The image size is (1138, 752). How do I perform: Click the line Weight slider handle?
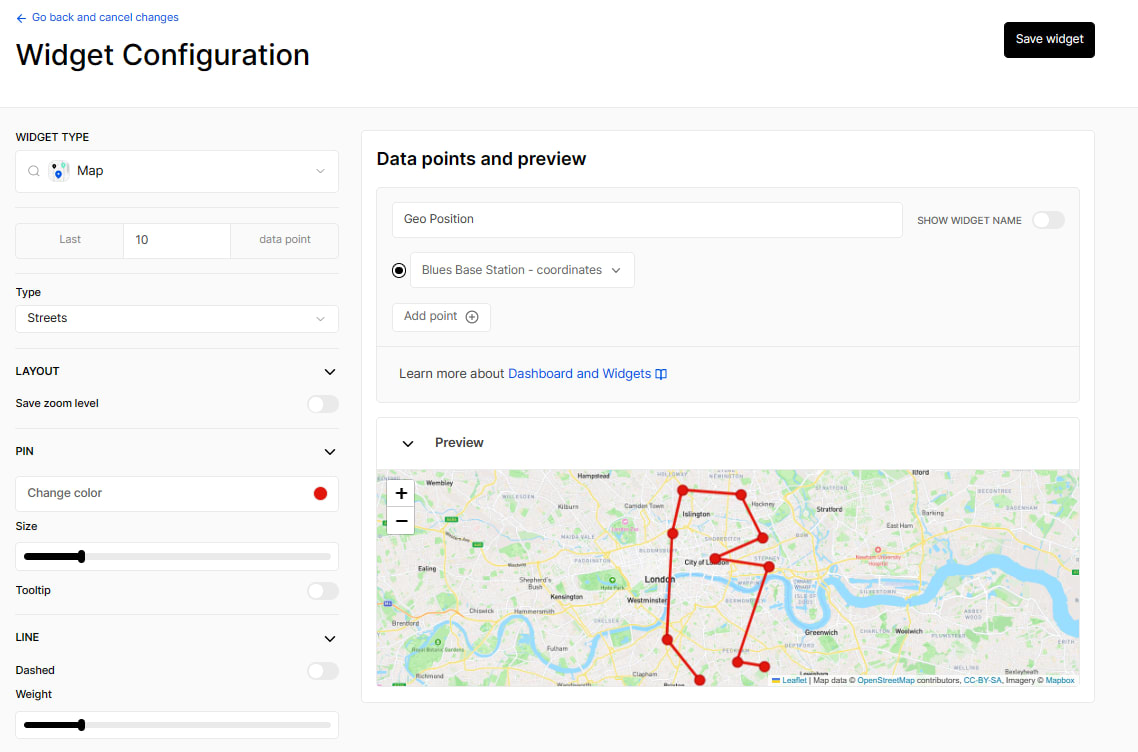(x=81, y=725)
